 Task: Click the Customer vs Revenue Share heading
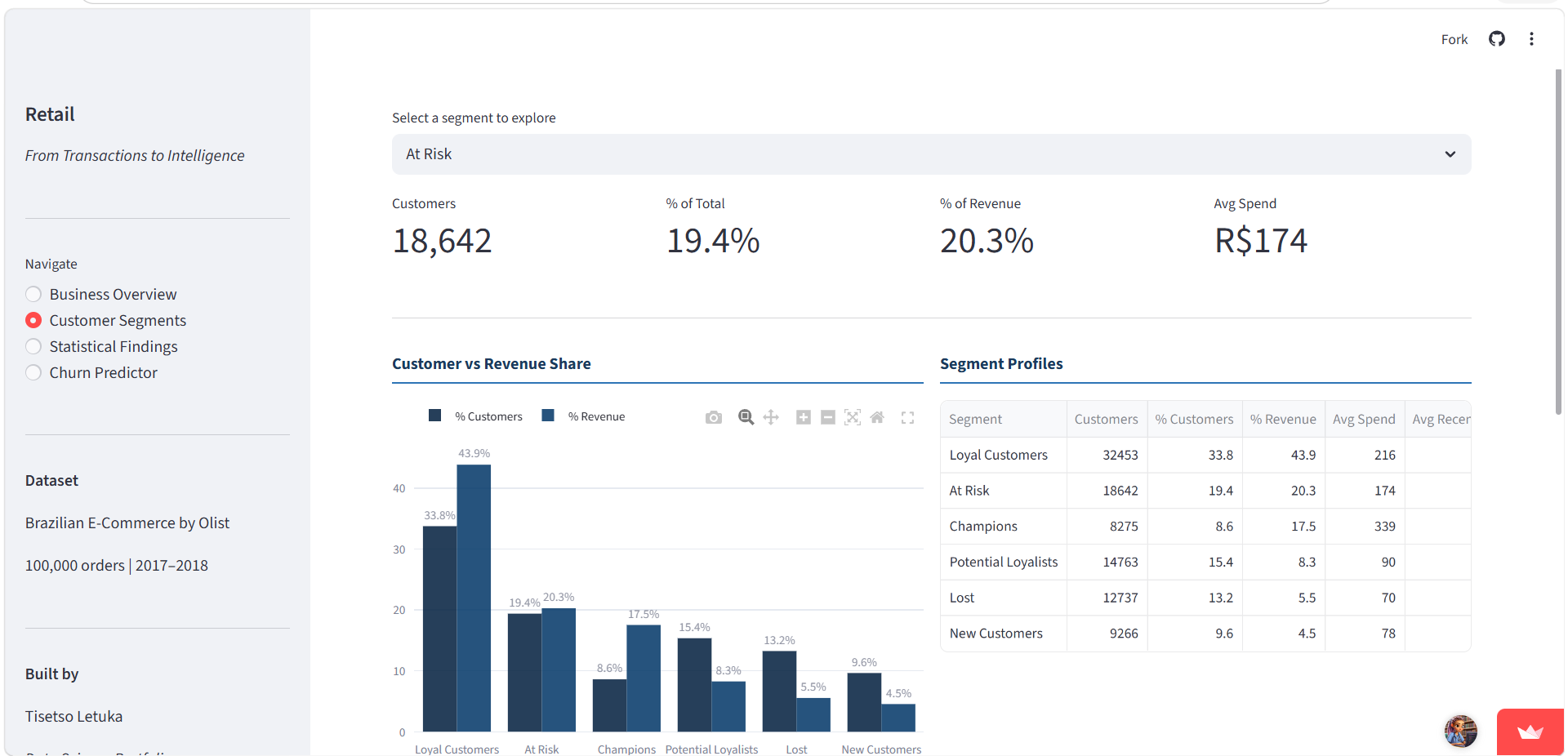492,364
